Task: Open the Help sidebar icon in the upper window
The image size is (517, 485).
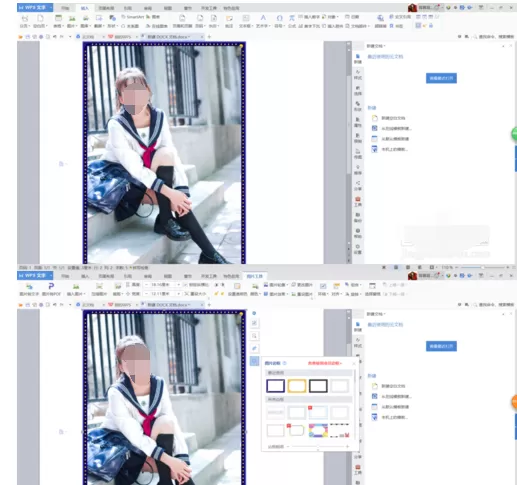Action: (x=358, y=233)
